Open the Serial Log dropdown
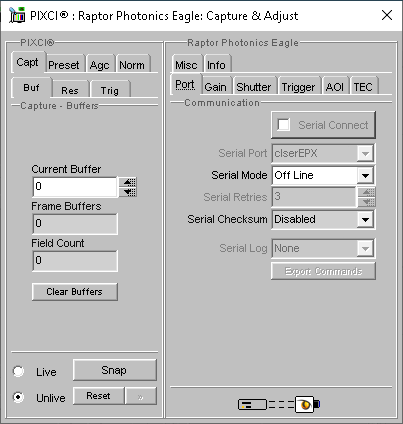This screenshot has width=403, height=424. click(323, 248)
